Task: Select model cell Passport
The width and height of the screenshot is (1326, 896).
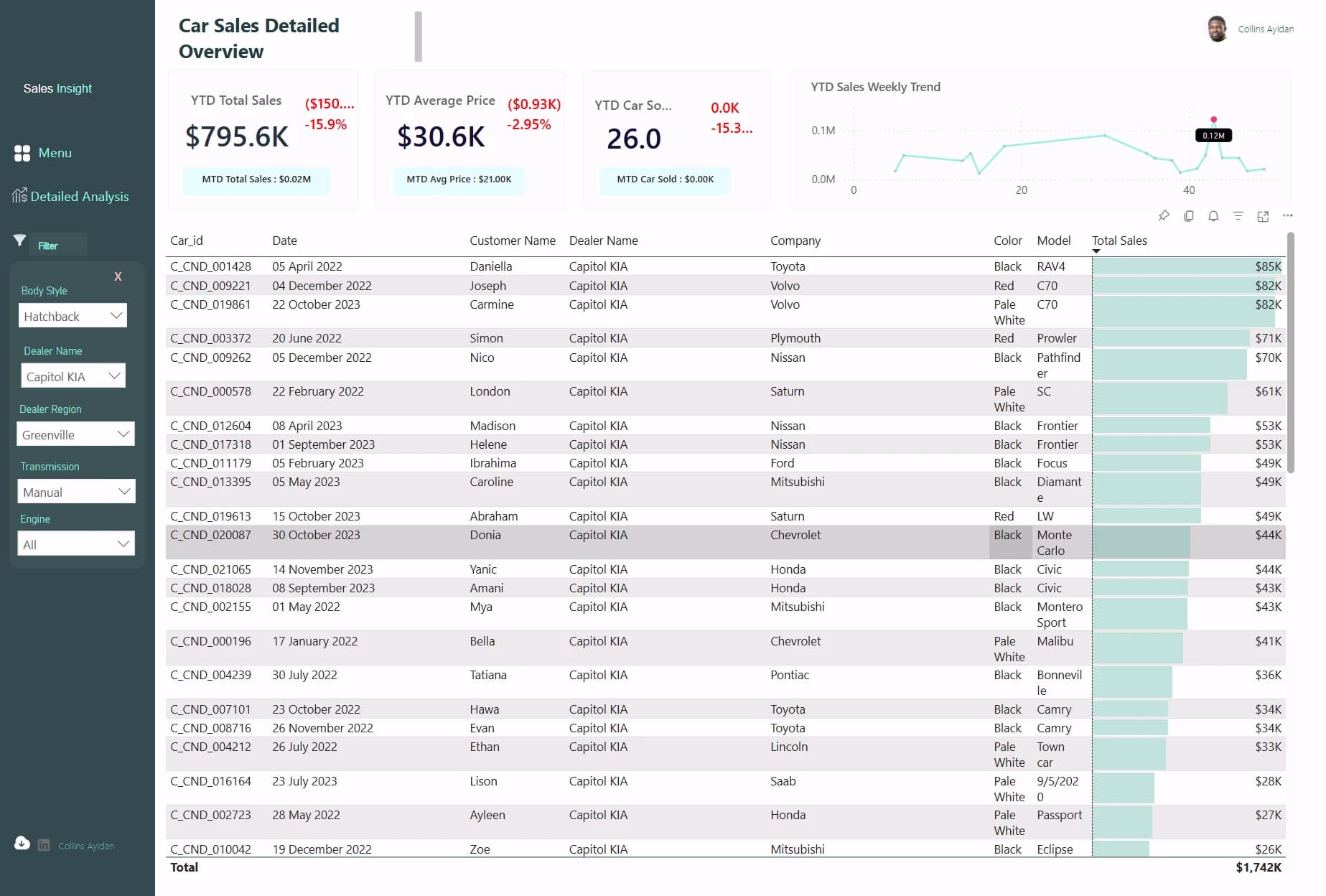Action: 1059,815
